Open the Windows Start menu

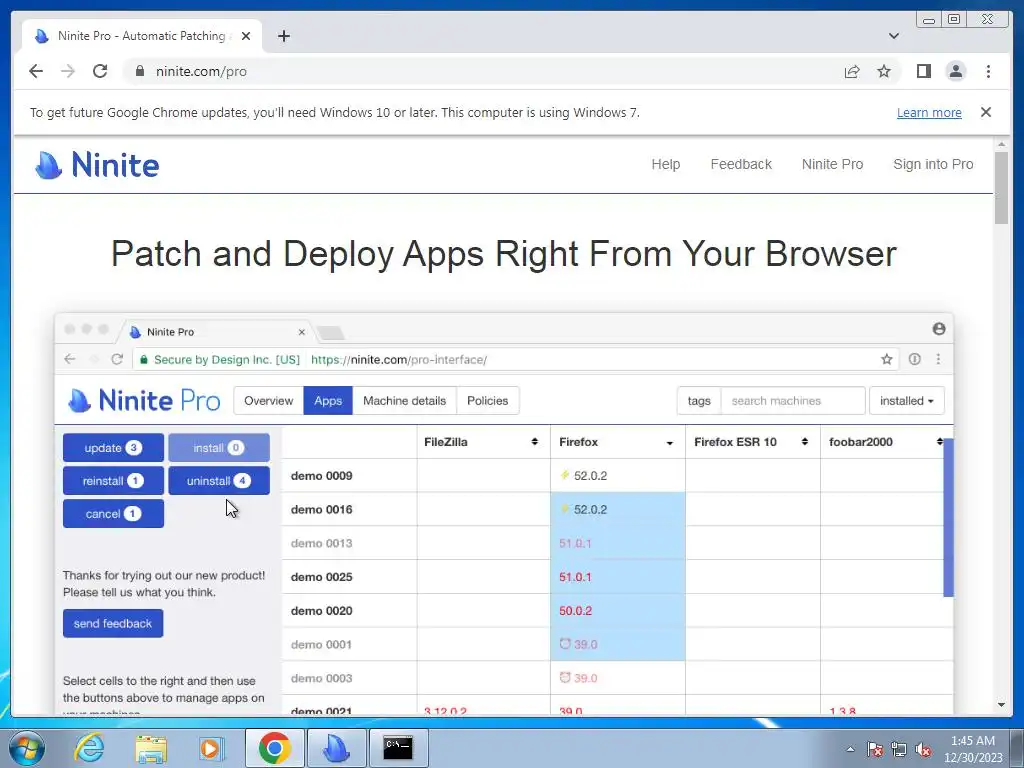(x=27, y=748)
